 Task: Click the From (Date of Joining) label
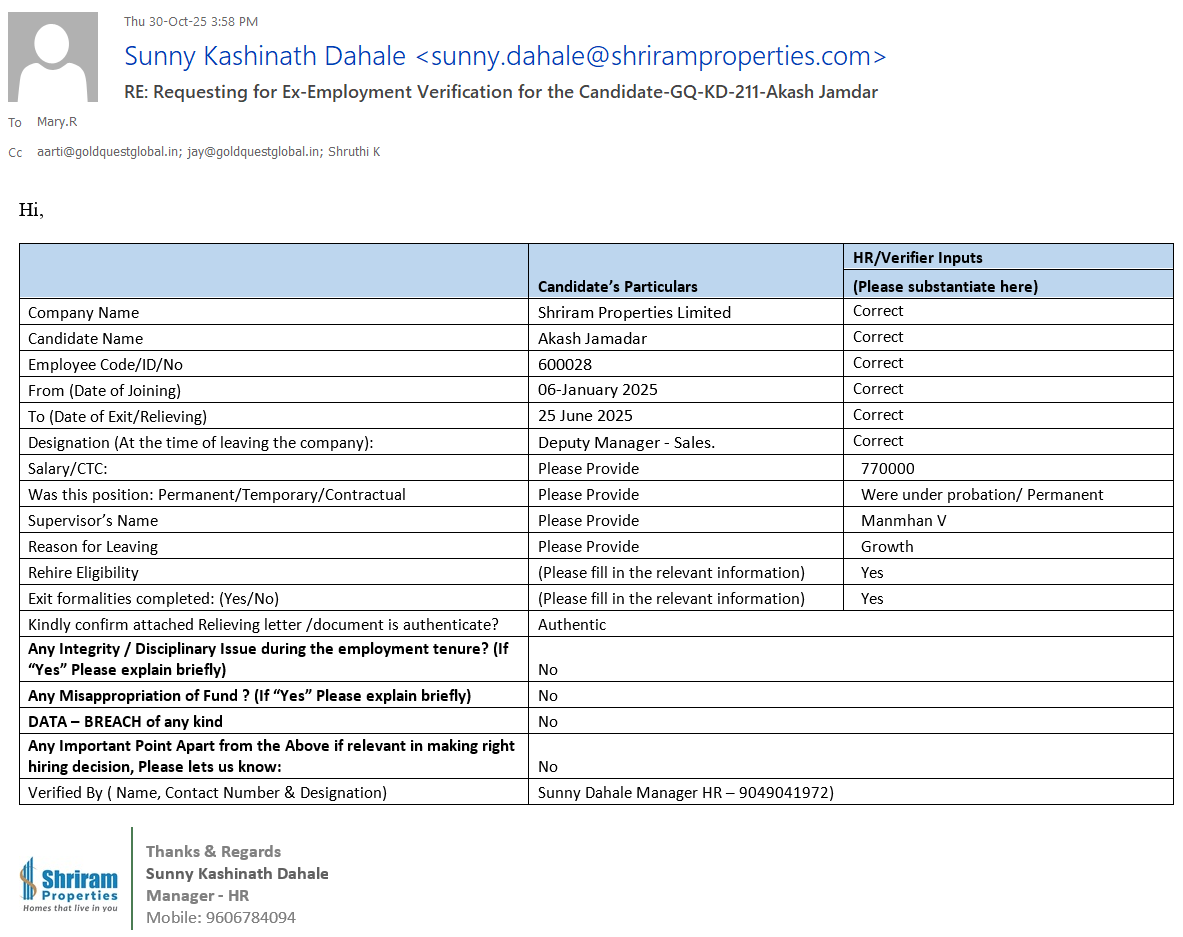point(105,391)
